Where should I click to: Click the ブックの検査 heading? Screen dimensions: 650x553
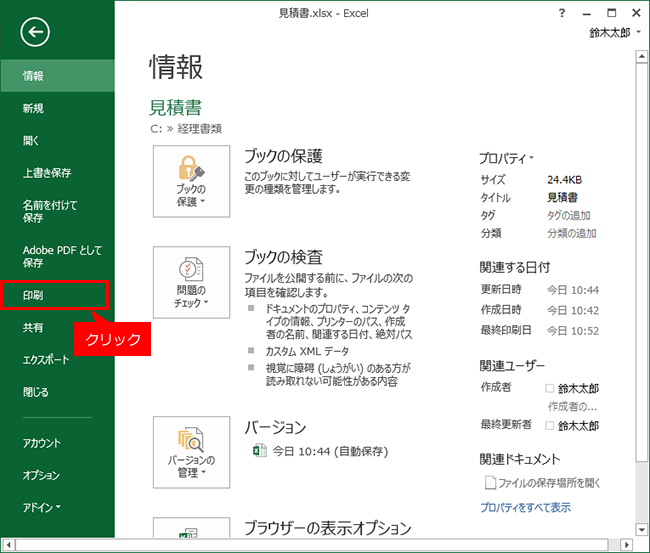[x=284, y=257]
